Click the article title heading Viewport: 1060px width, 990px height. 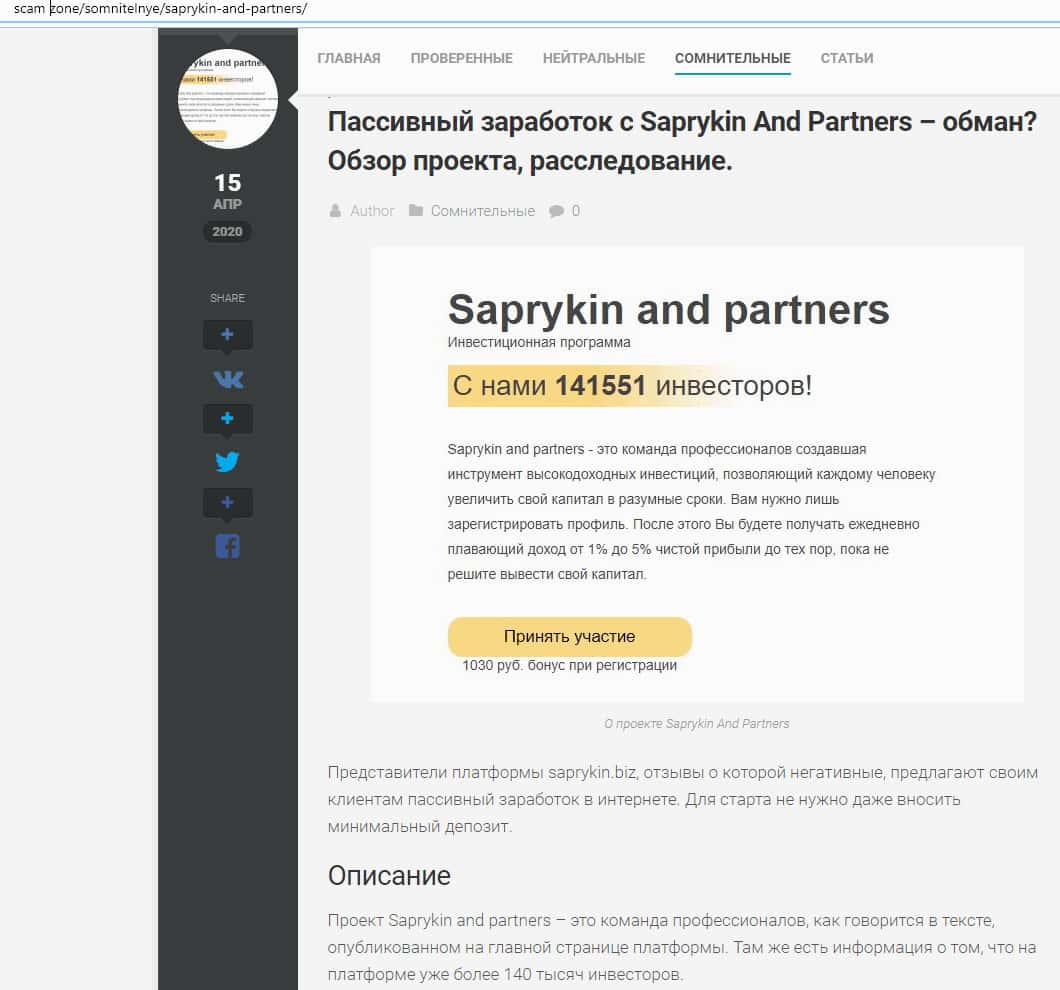(x=682, y=141)
